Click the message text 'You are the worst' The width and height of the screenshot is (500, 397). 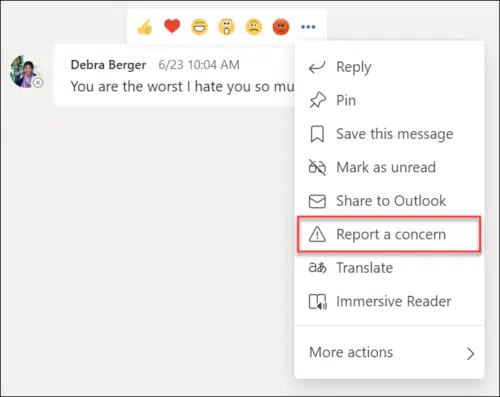pyautogui.click(x=127, y=87)
